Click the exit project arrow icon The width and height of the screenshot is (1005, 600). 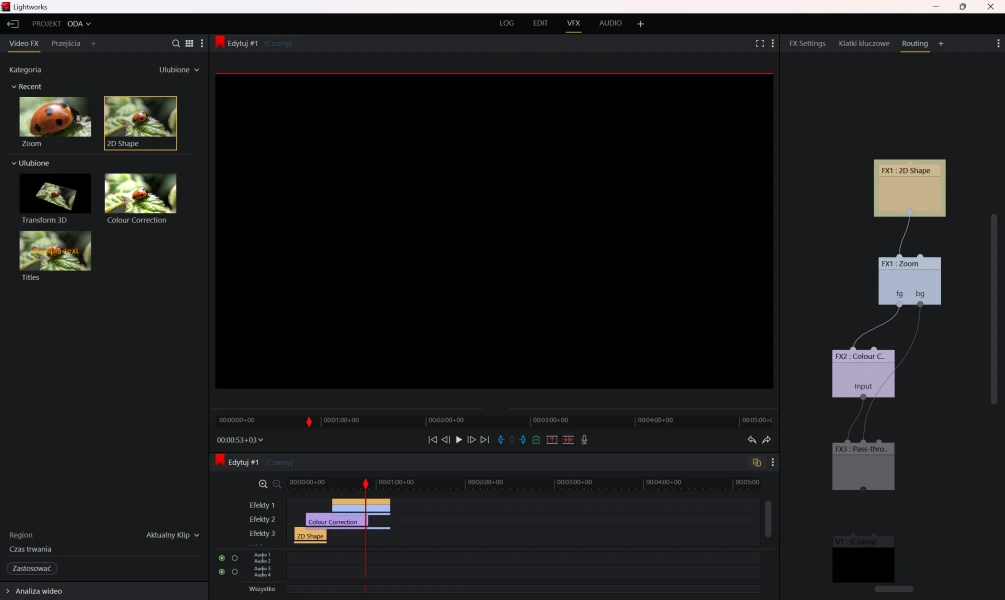[13, 23]
